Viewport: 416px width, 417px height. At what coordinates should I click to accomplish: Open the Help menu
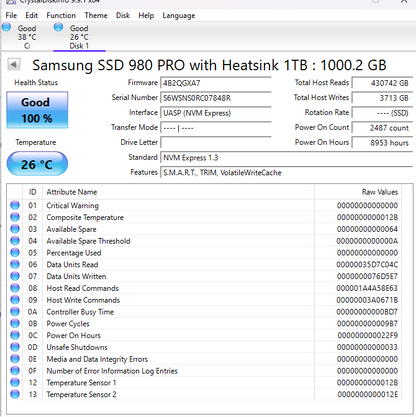click(146, 15)
